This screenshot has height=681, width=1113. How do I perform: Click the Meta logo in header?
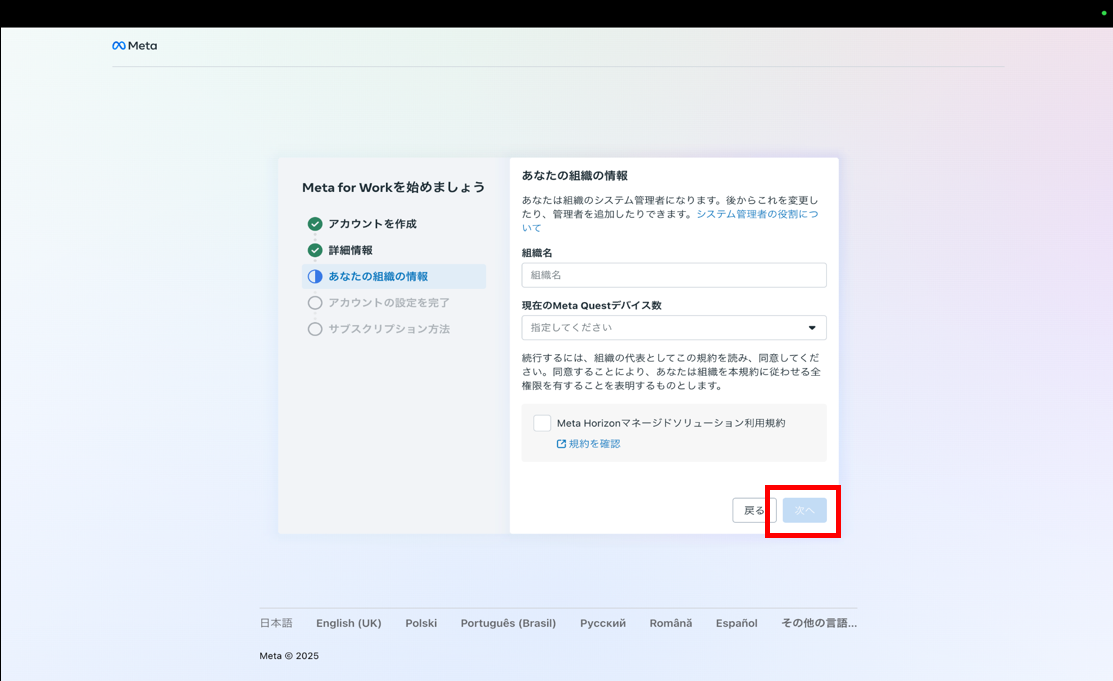tap(134, 45)
